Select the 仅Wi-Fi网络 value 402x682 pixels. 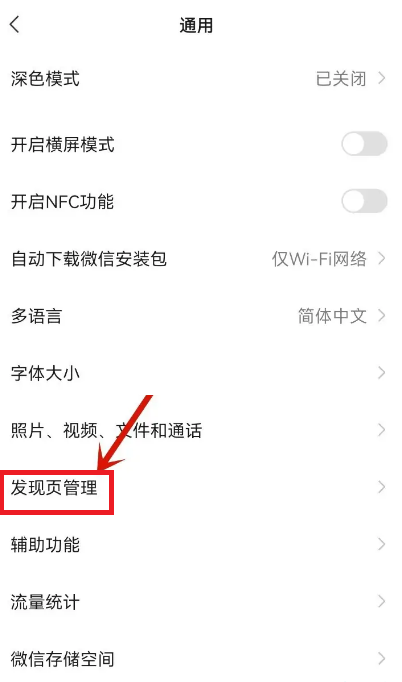[319, 259]
